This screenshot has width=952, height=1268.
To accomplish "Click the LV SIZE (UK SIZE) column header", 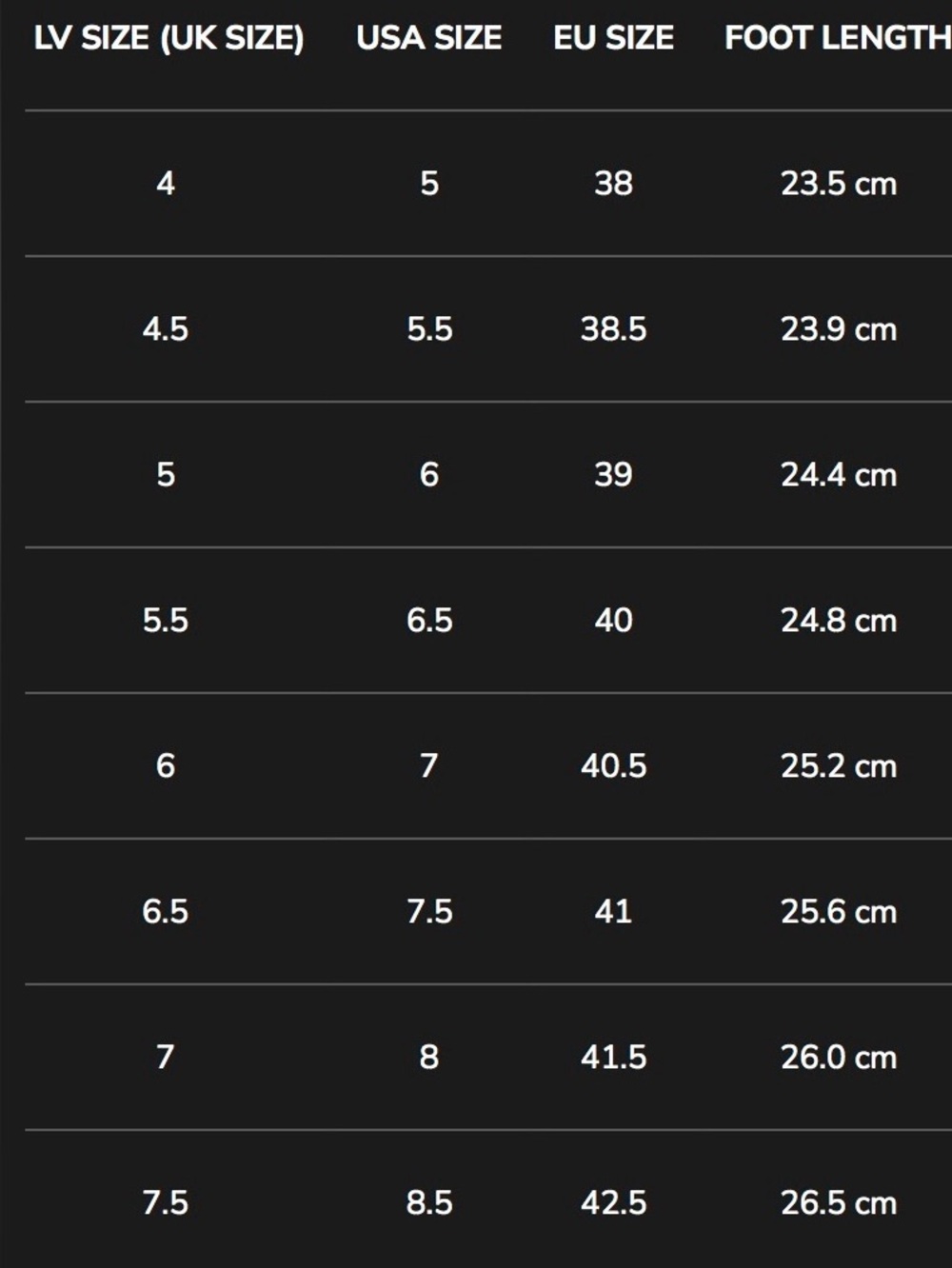I will 169,38.
